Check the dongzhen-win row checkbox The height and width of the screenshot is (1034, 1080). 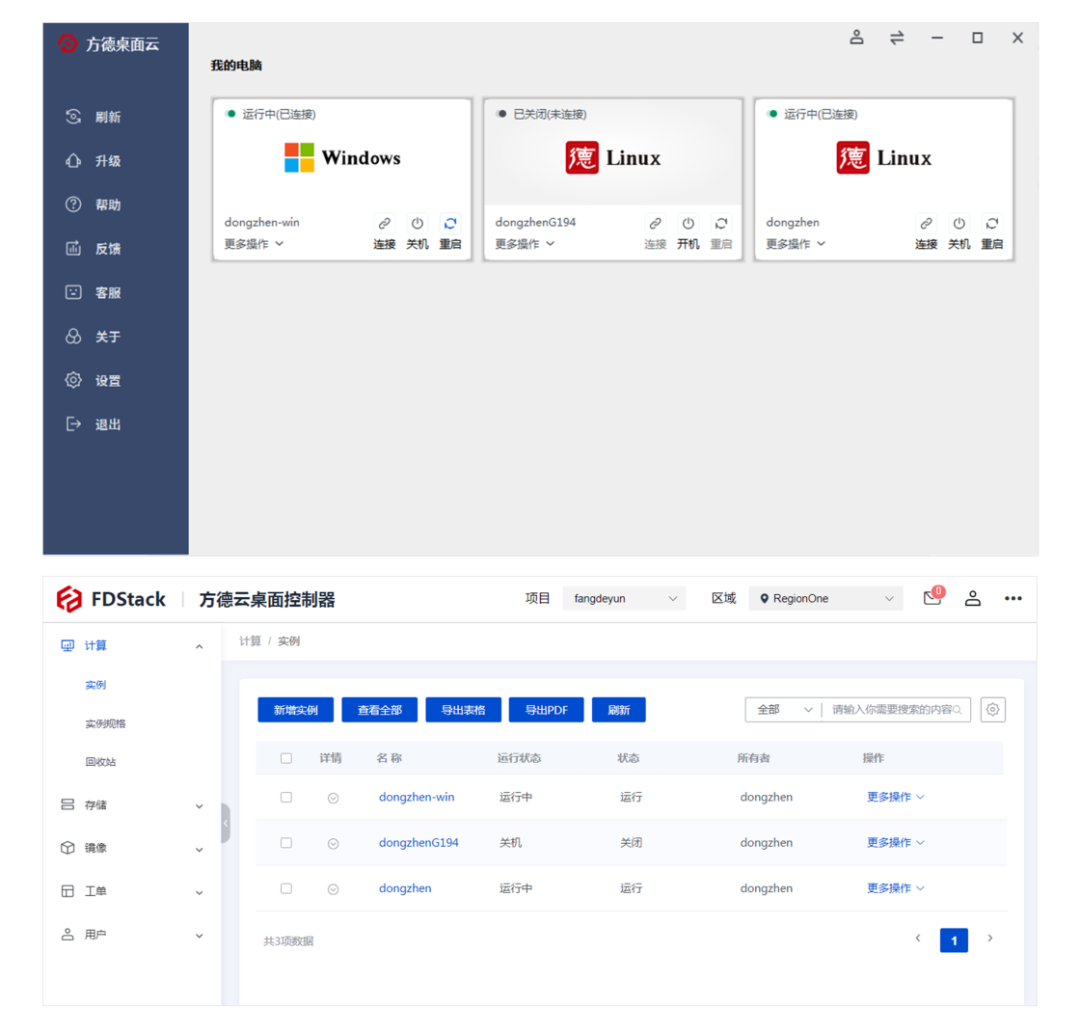pos(286,797)
